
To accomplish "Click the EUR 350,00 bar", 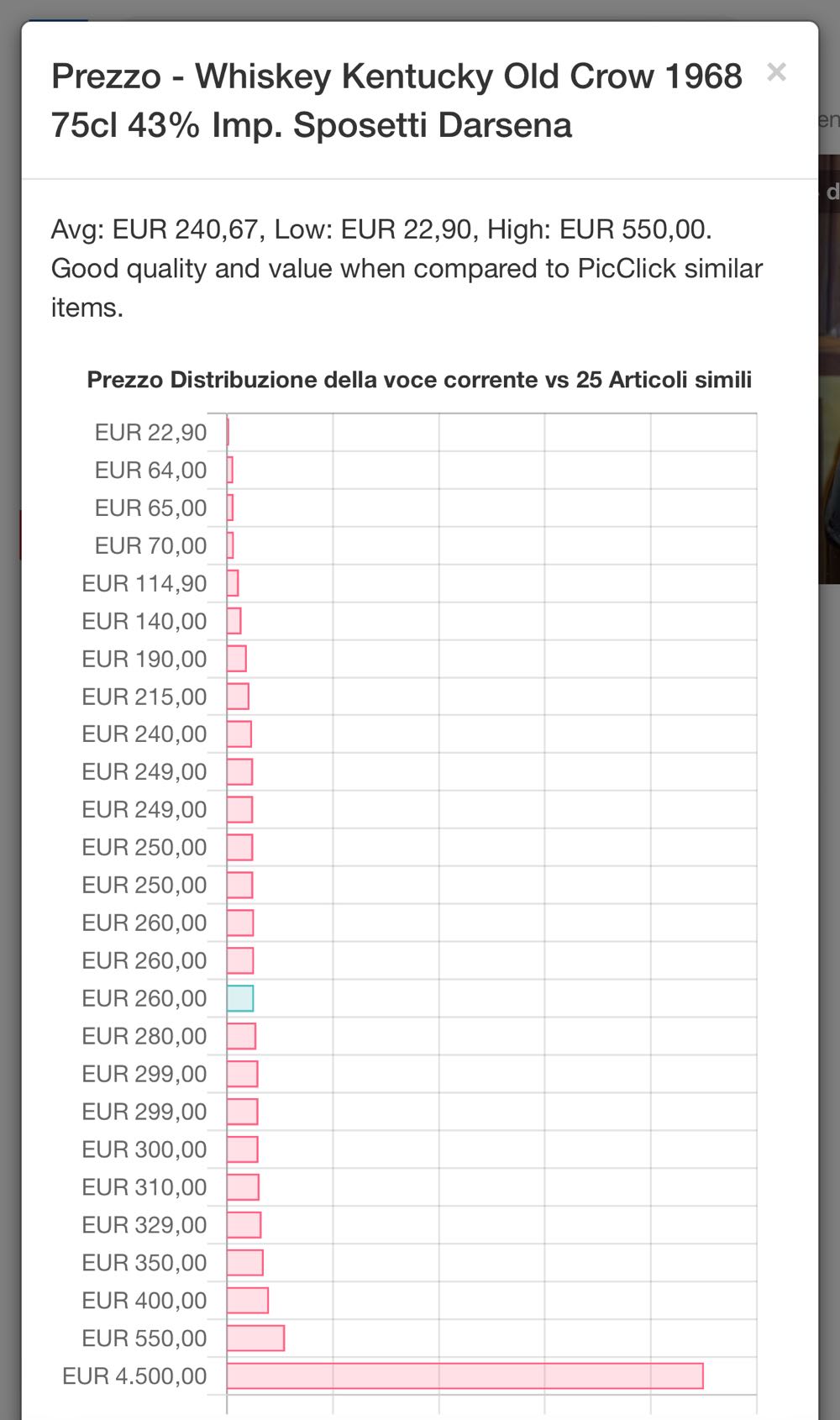I will tap(245, 1263).
